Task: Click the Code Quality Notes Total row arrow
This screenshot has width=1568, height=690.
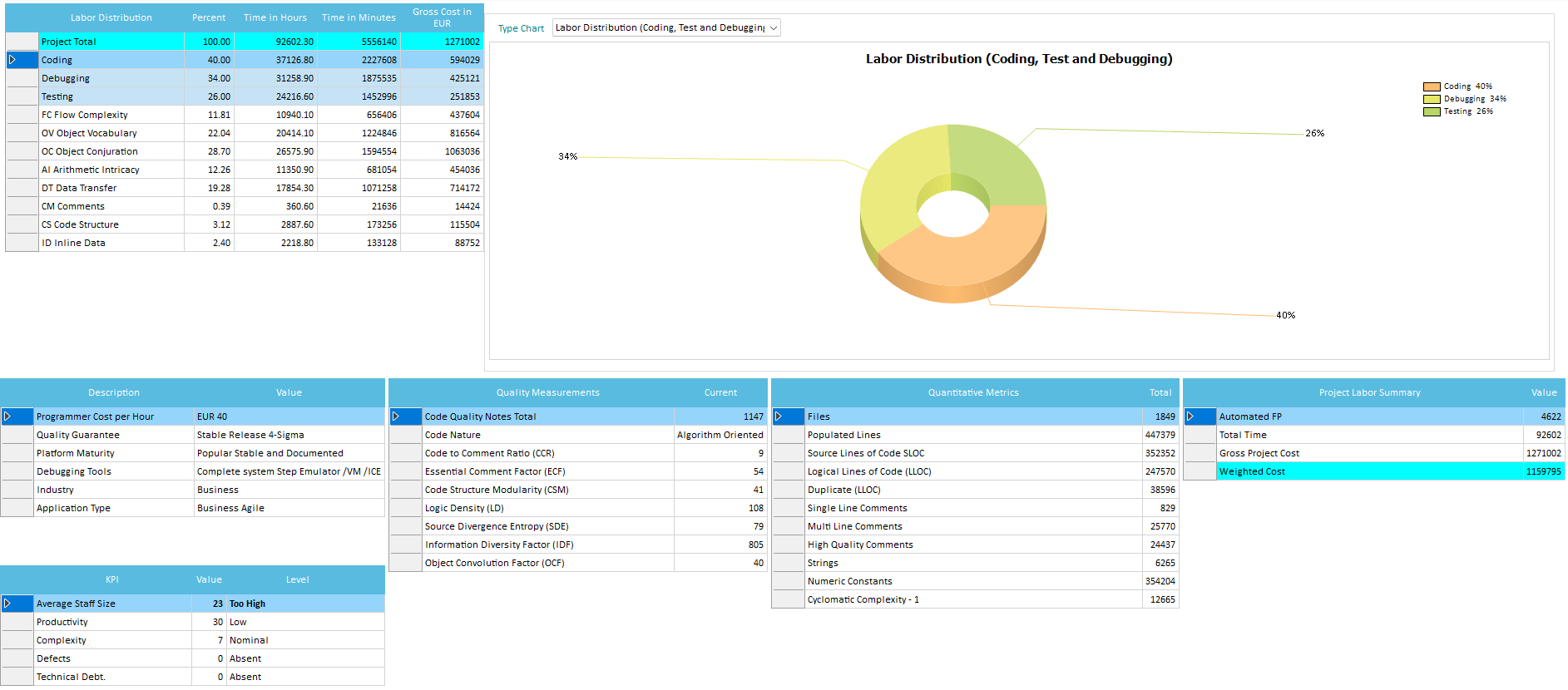Action: point(396,416)
